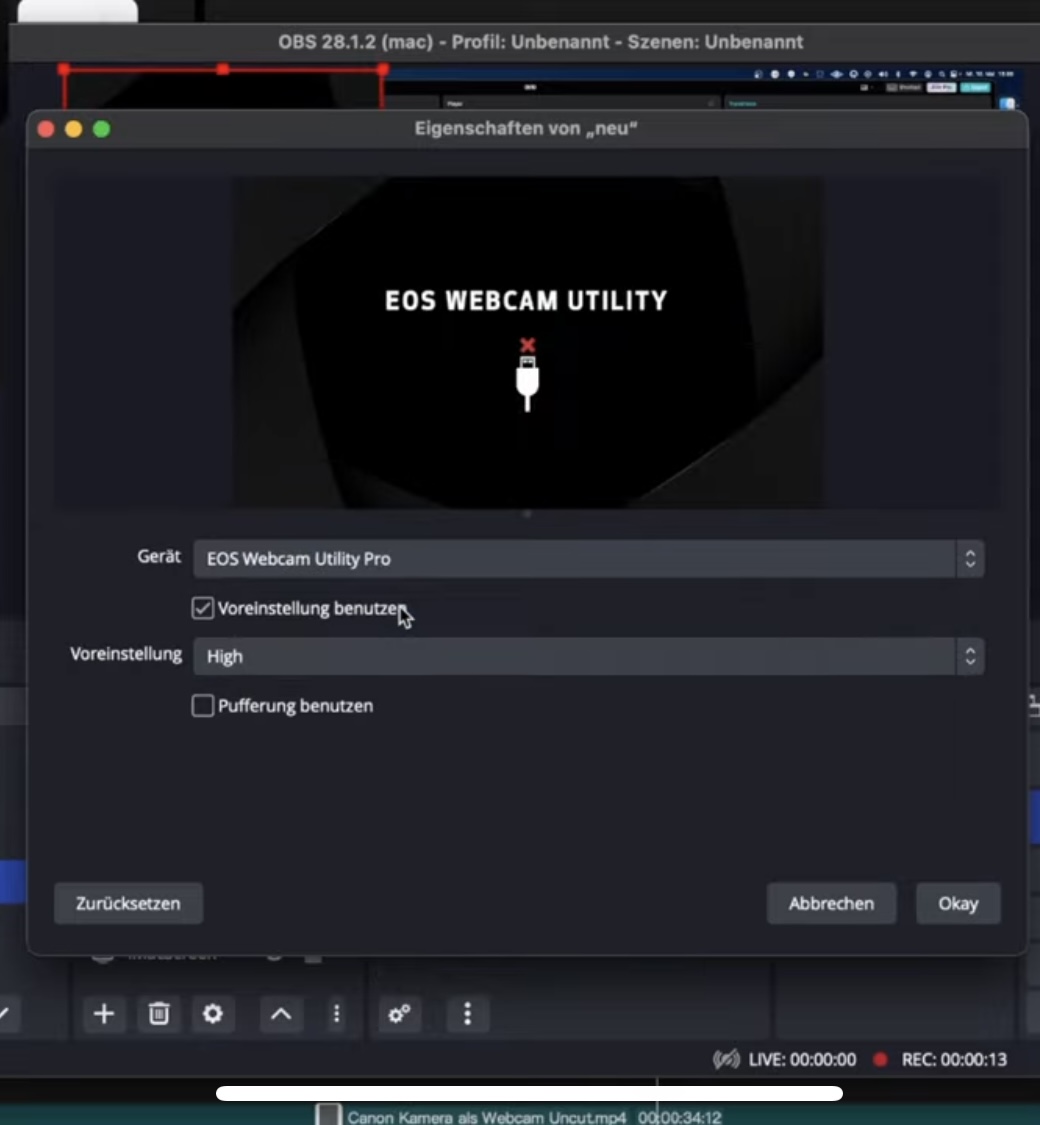The width and height of the screenshot is (1040, 1125).
Task: Click the add source plus icon
Action: coord(103,1014)
